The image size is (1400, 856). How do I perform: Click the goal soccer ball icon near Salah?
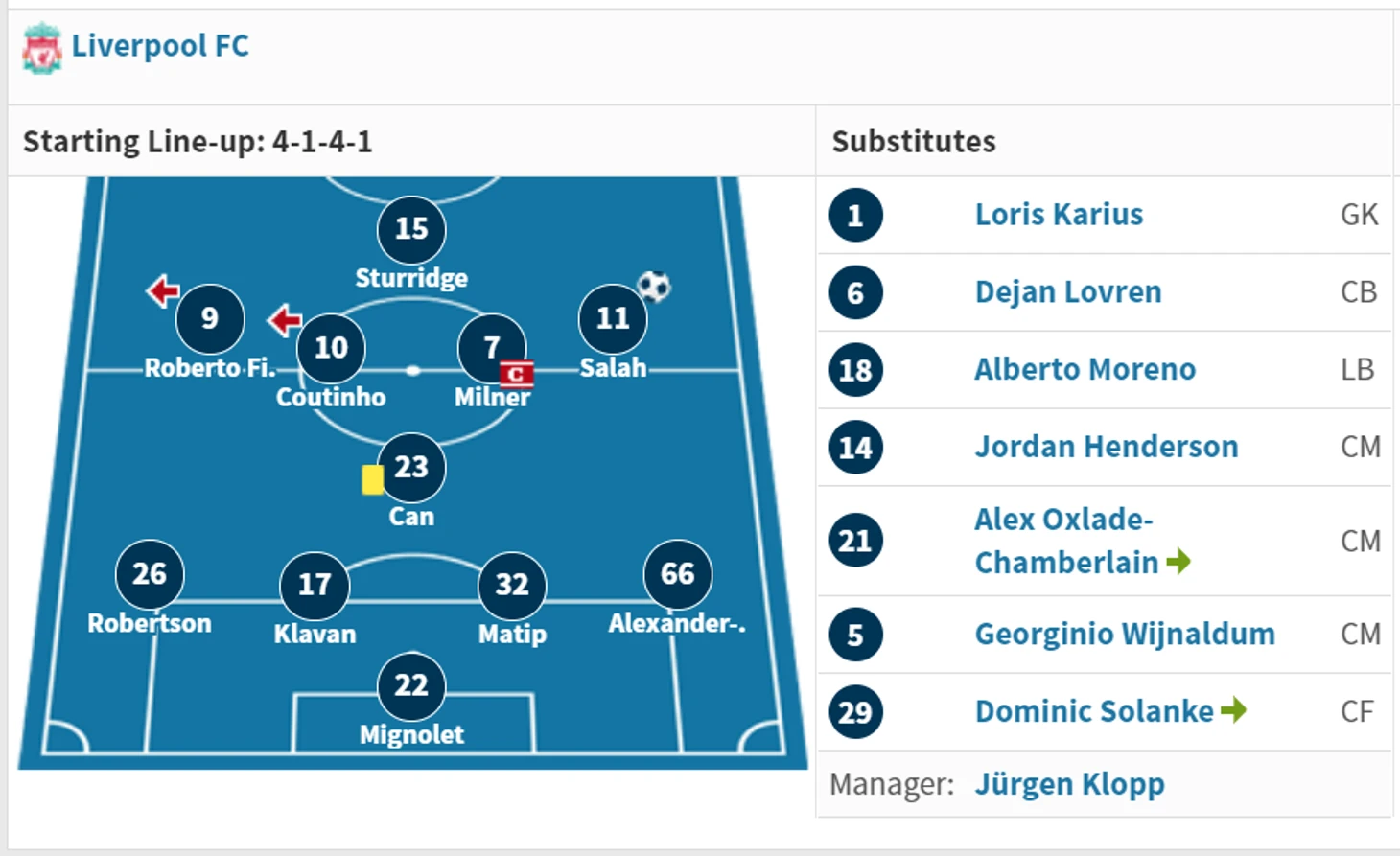pyautogui.click(x=654, y=286)
